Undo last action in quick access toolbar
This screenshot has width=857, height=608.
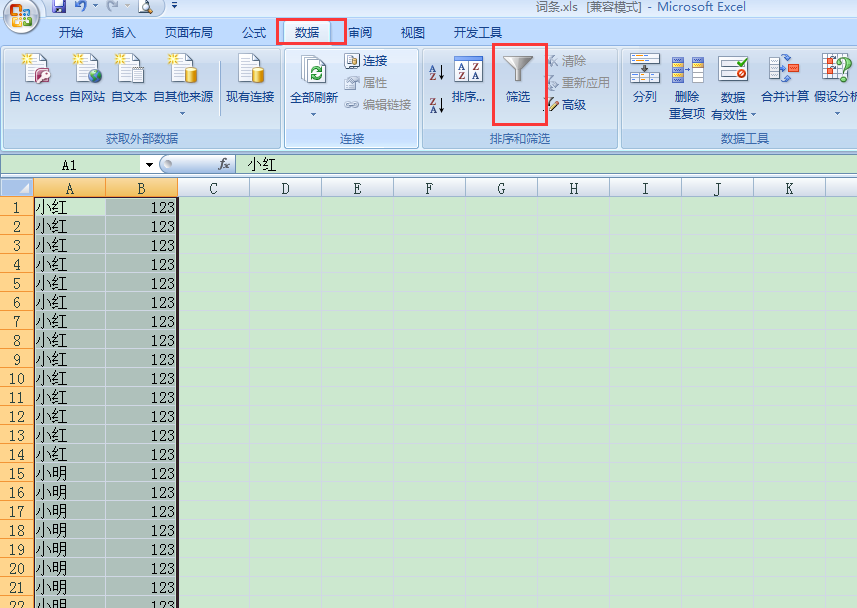pos(81,6)
